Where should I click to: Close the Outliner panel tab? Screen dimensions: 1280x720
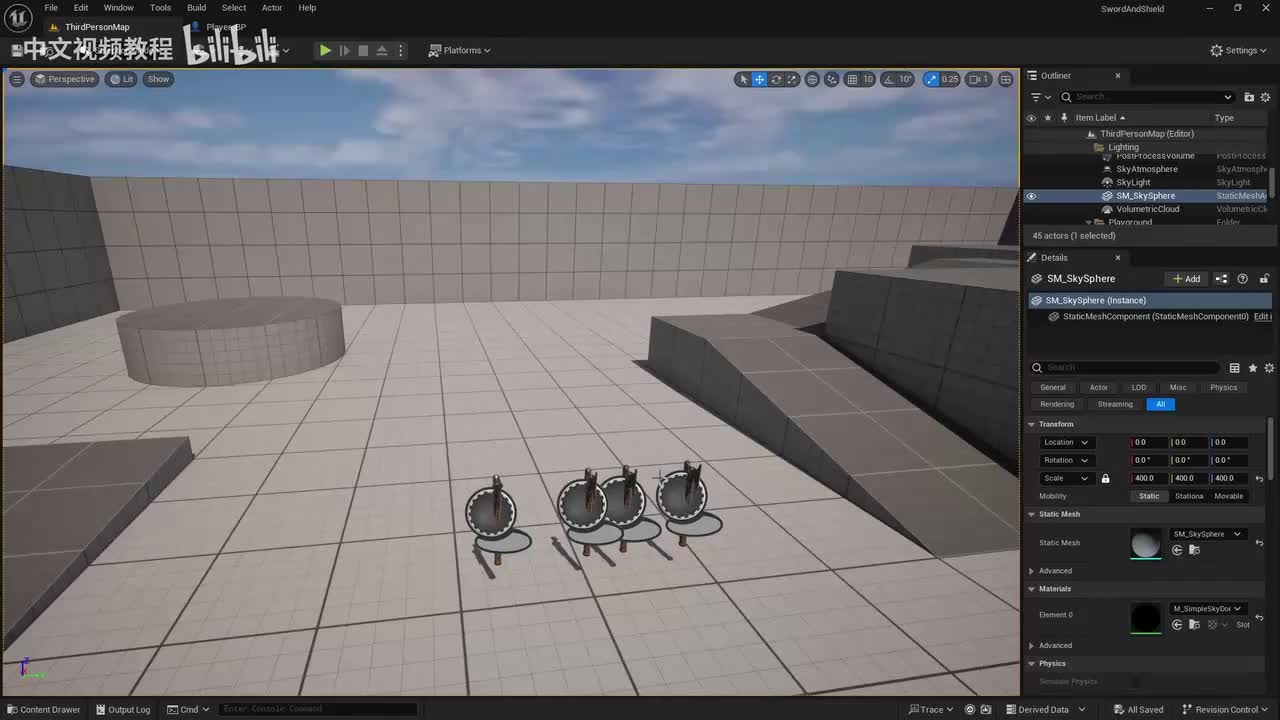coord(1118,76)
